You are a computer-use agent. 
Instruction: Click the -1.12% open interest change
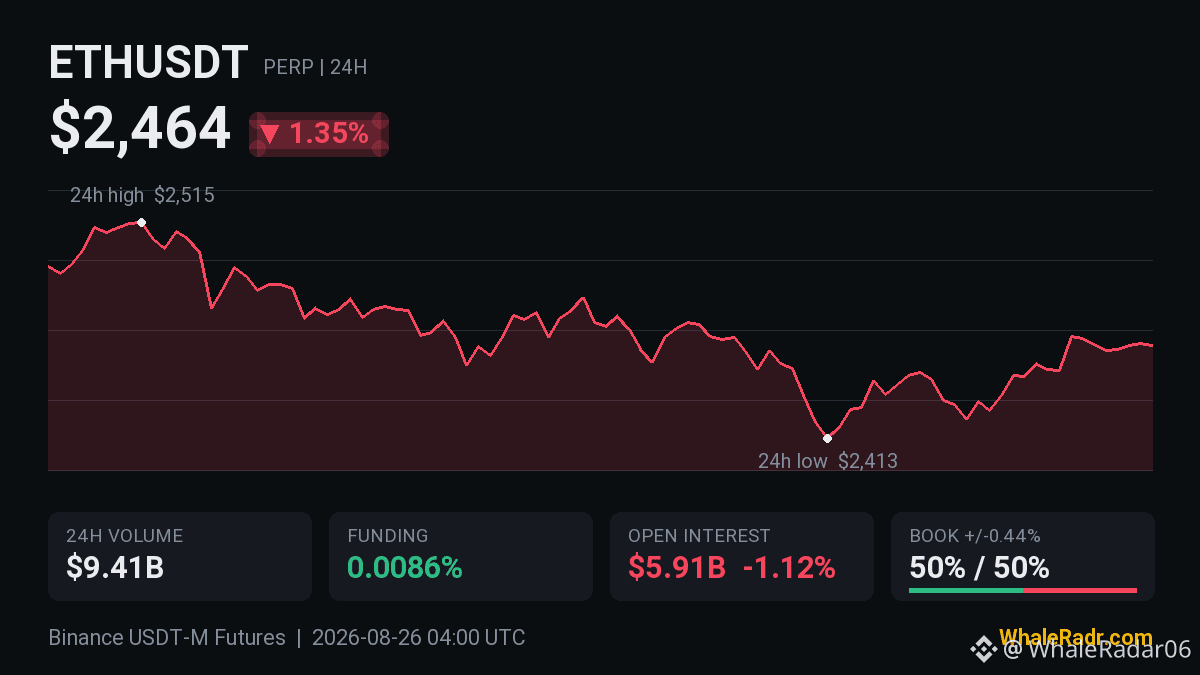coord(789,568)
